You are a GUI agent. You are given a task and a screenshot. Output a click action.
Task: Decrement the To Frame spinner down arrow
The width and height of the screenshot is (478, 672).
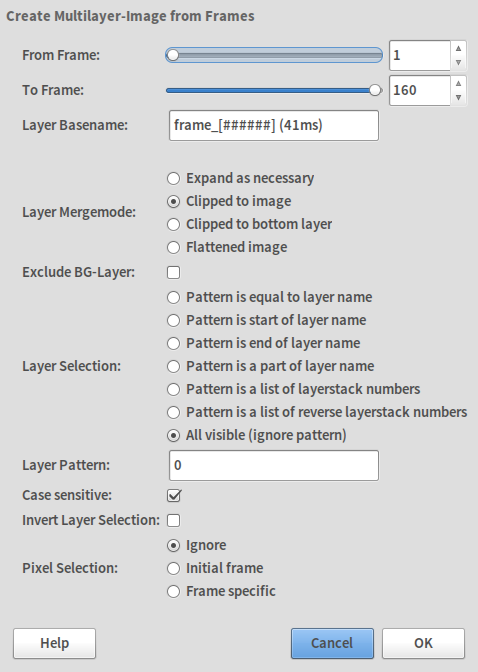458,98
